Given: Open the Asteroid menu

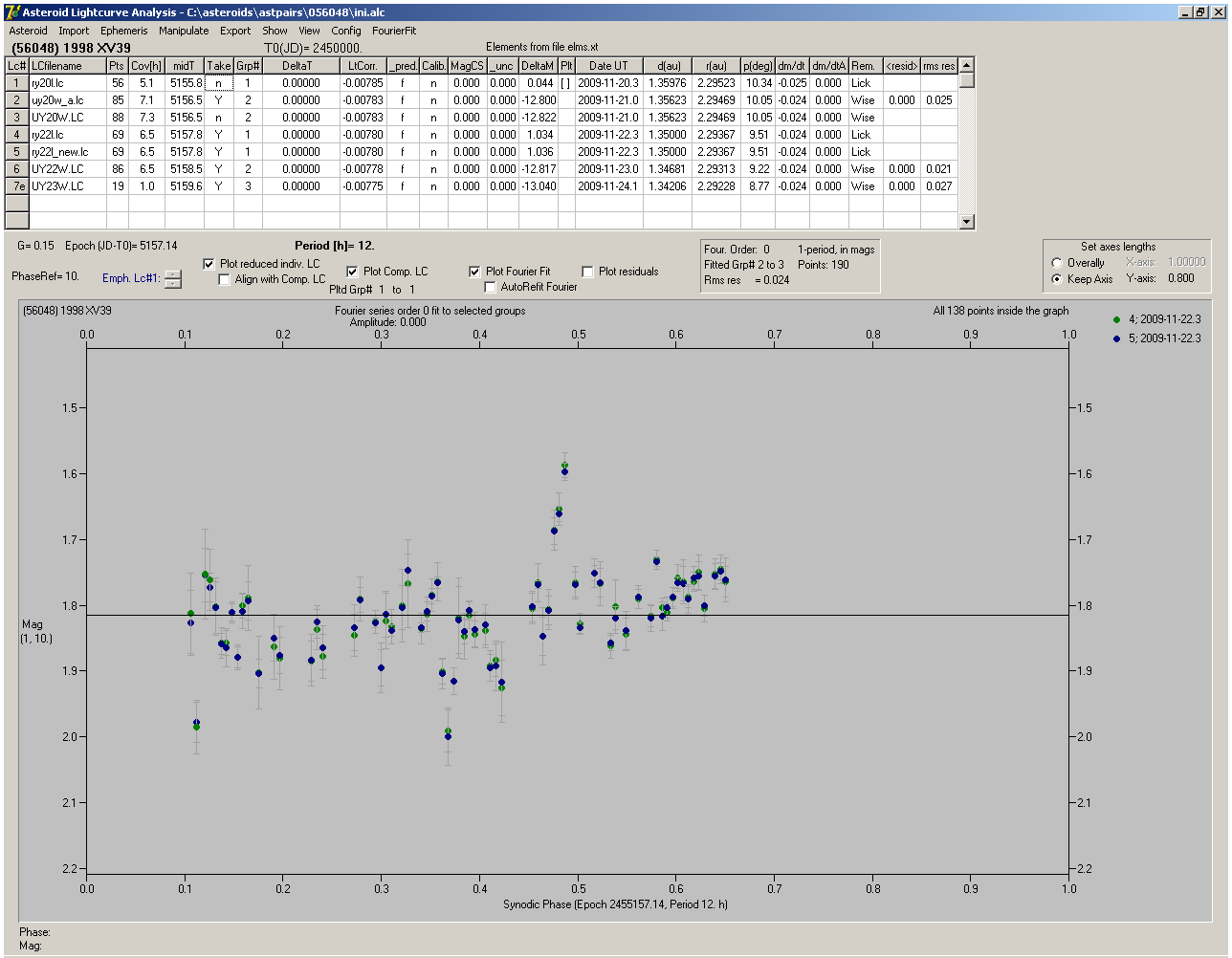Looking at the screenshot, I should point(28,31).
